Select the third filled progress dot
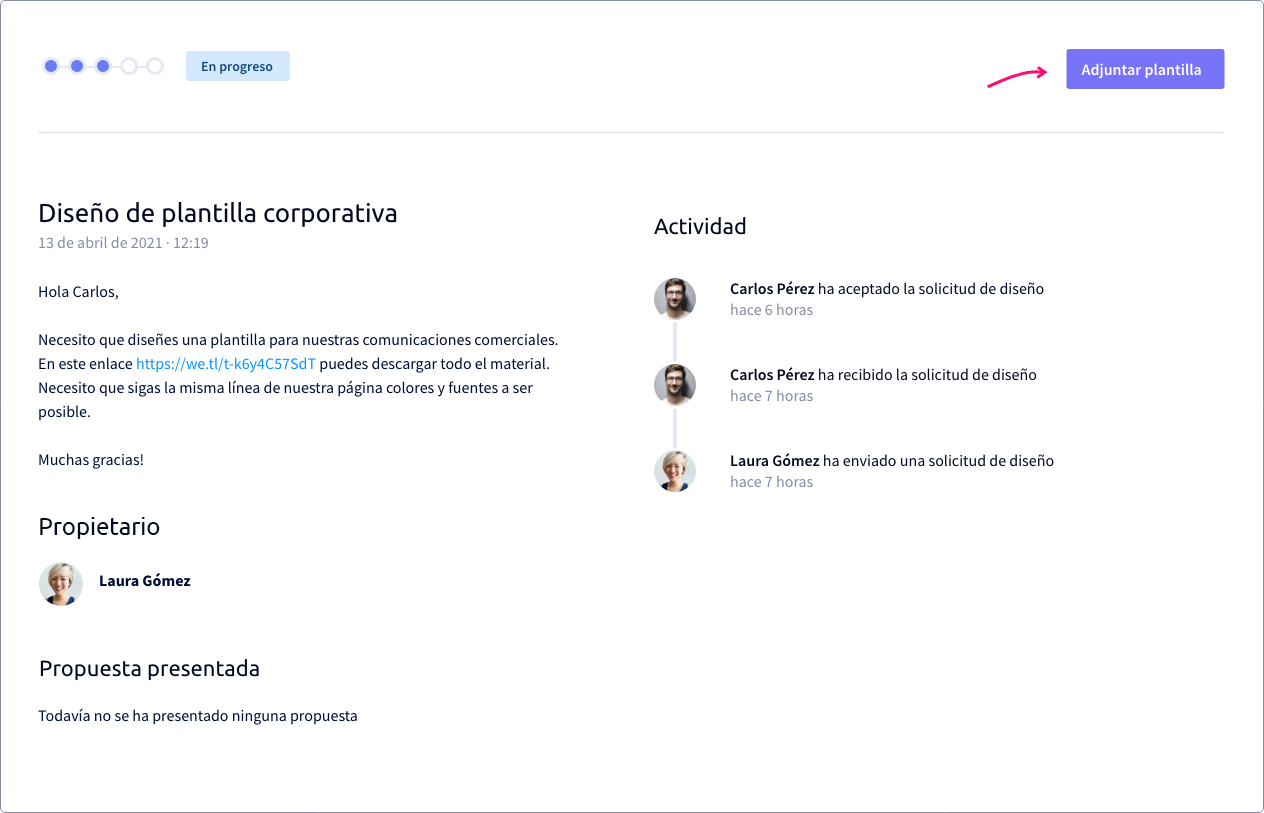This screenshot has height=813, width=1264. point(103,66)
